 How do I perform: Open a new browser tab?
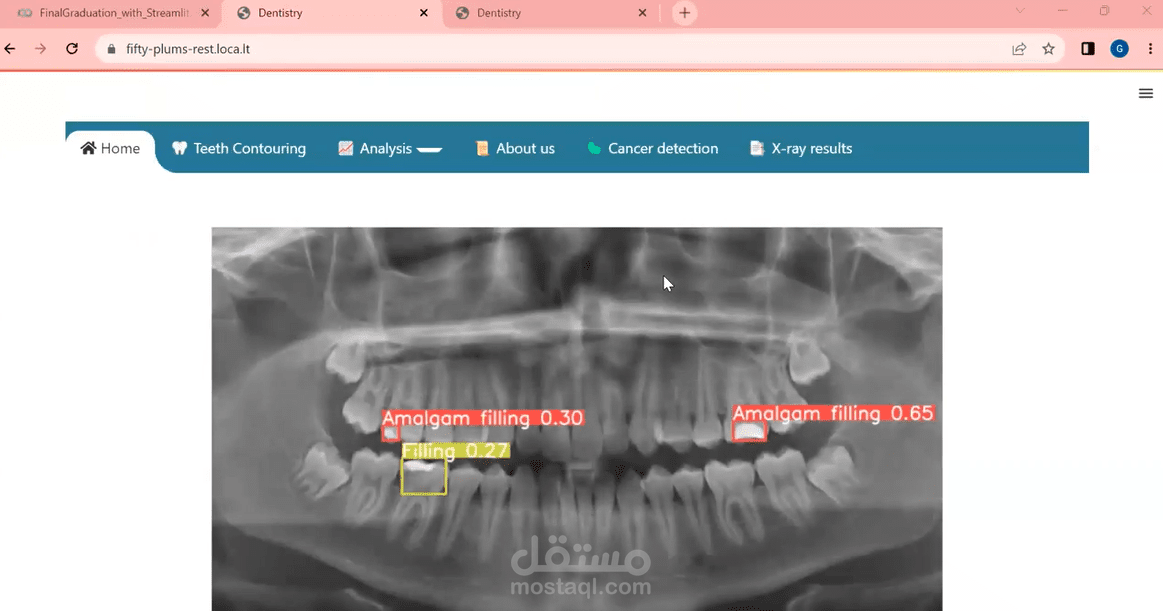coord(684,13)
